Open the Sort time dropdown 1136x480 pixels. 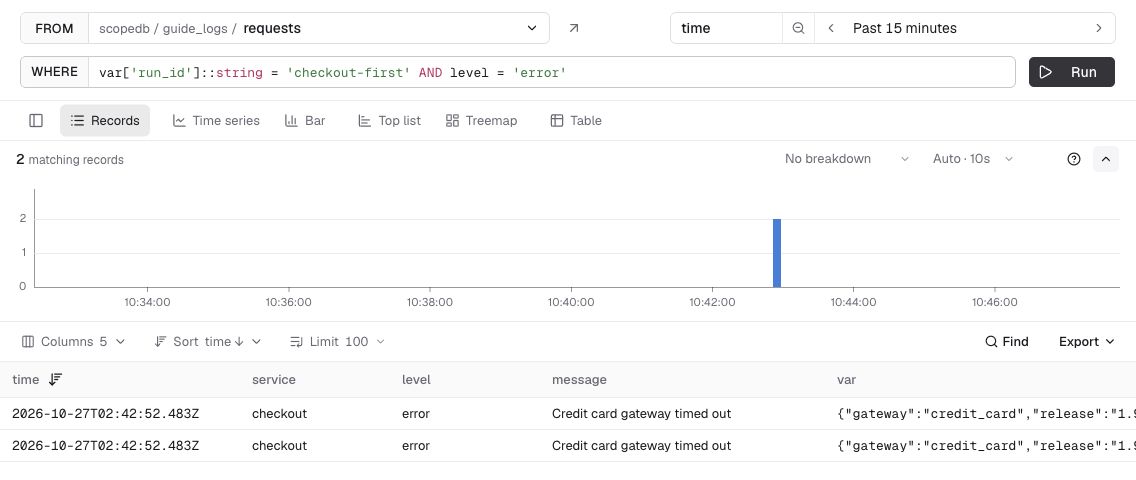pos(208,342)
